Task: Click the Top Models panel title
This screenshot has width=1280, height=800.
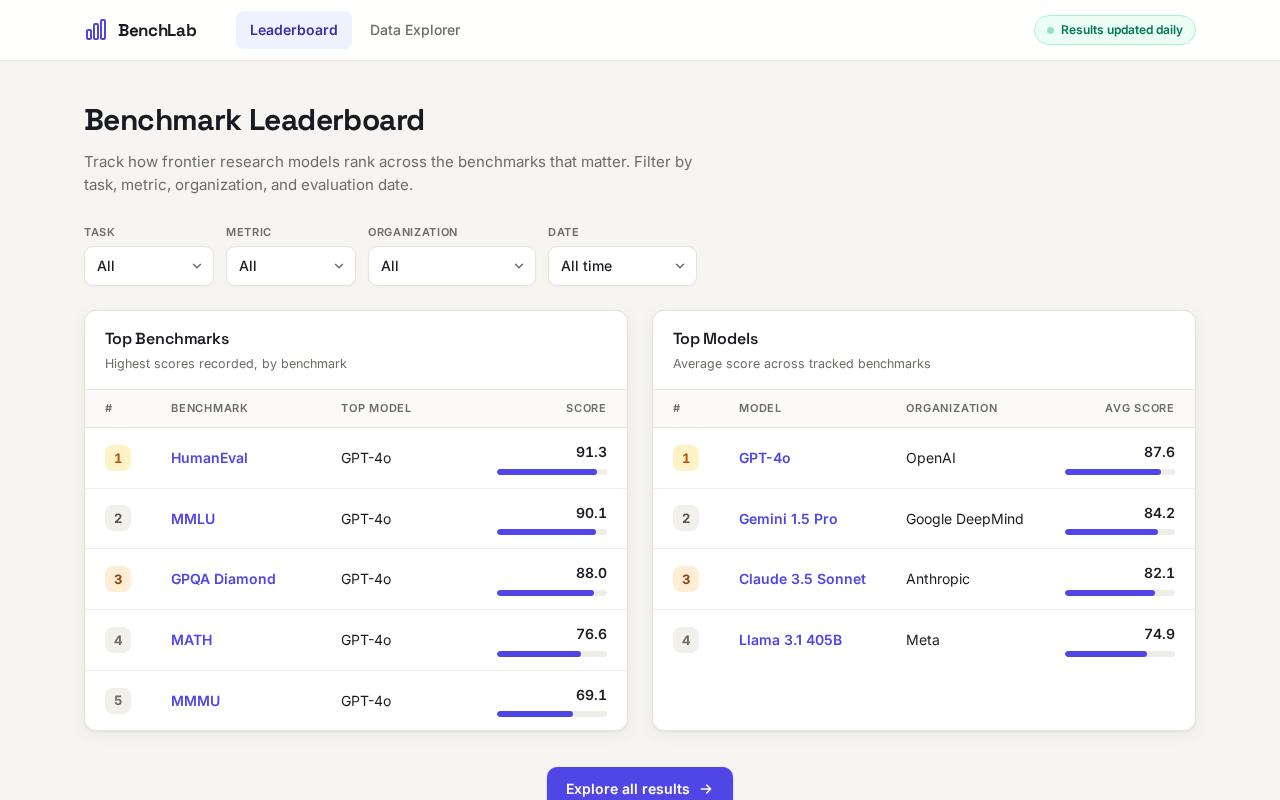Action: pyautogui.click(x=716, y=339)
